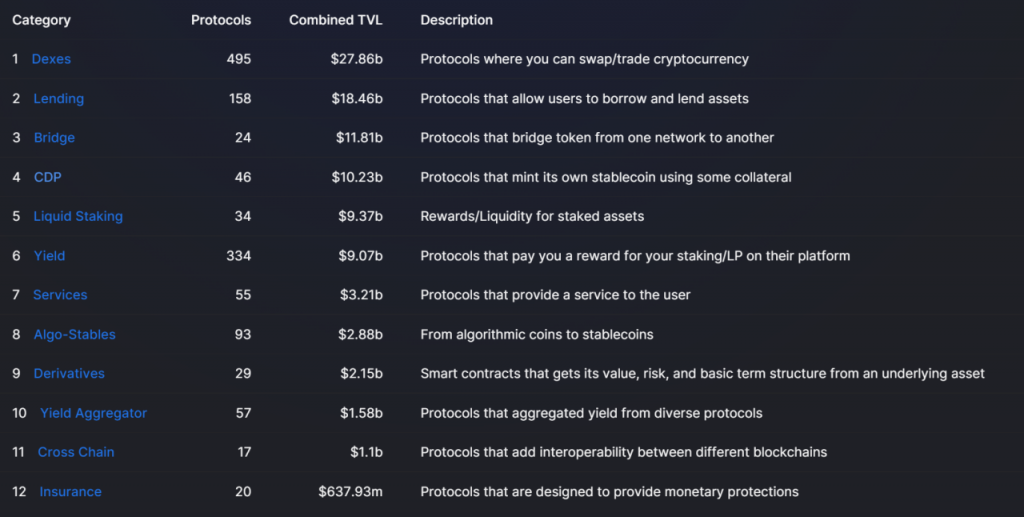Open the Yield Aggregator category
Viewport: 1024px width, 517px height.
click(x=93, y=413)
